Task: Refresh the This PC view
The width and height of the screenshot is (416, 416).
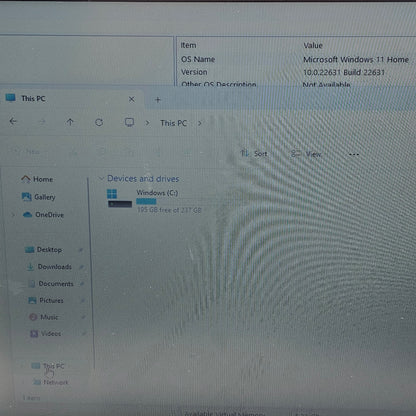Action: (99, 122)
